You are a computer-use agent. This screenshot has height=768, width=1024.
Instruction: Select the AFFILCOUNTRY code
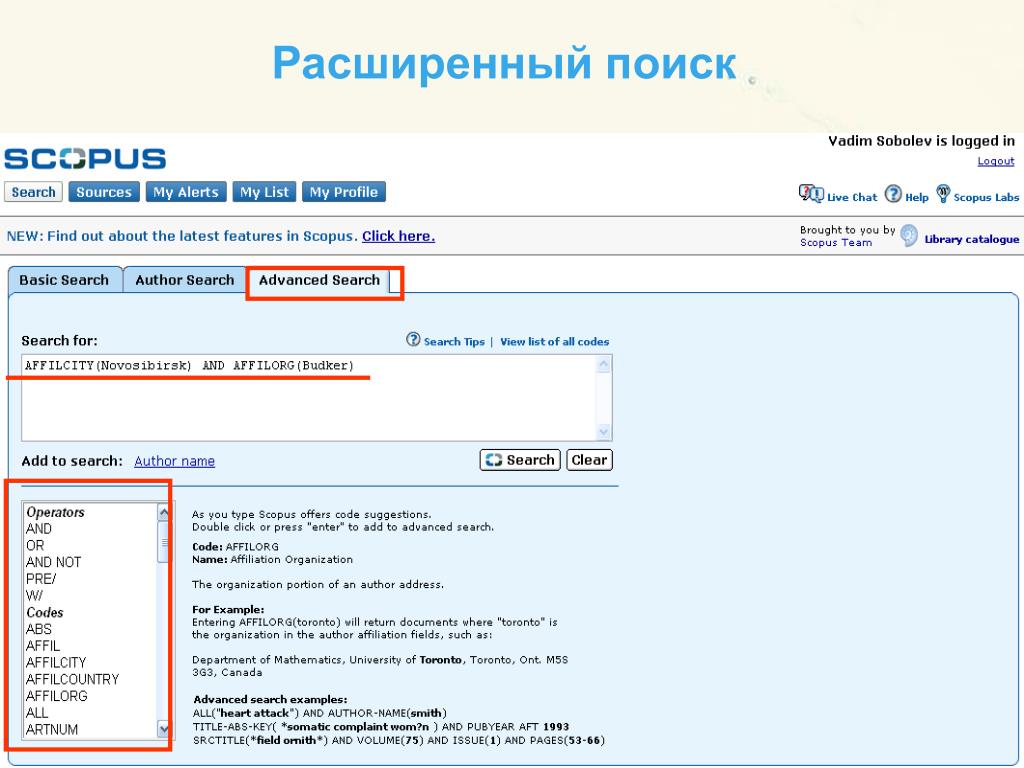tap(72, 679)
